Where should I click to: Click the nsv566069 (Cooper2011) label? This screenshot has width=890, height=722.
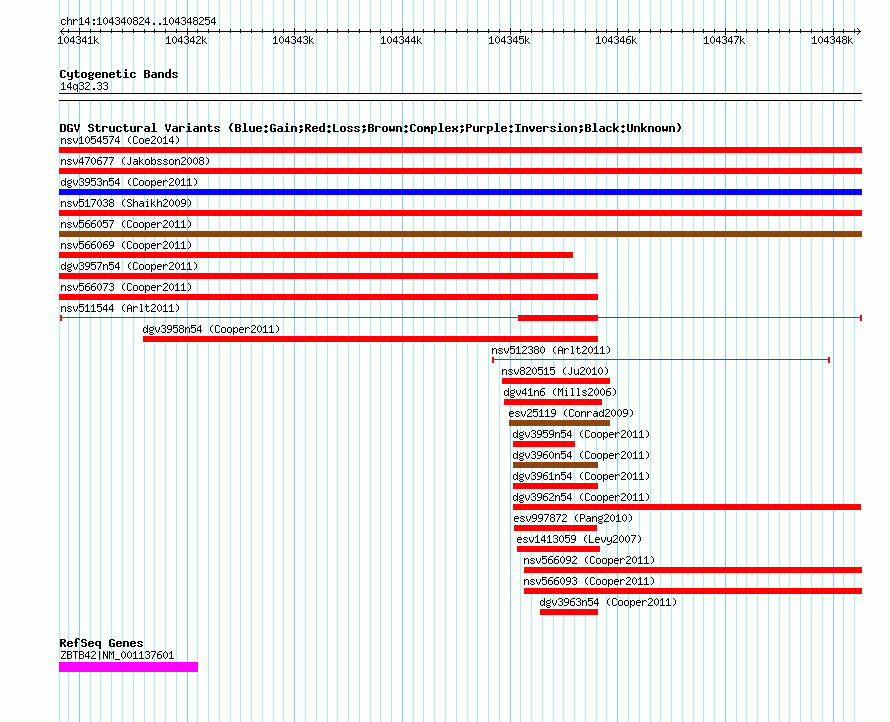pos(126,245)
